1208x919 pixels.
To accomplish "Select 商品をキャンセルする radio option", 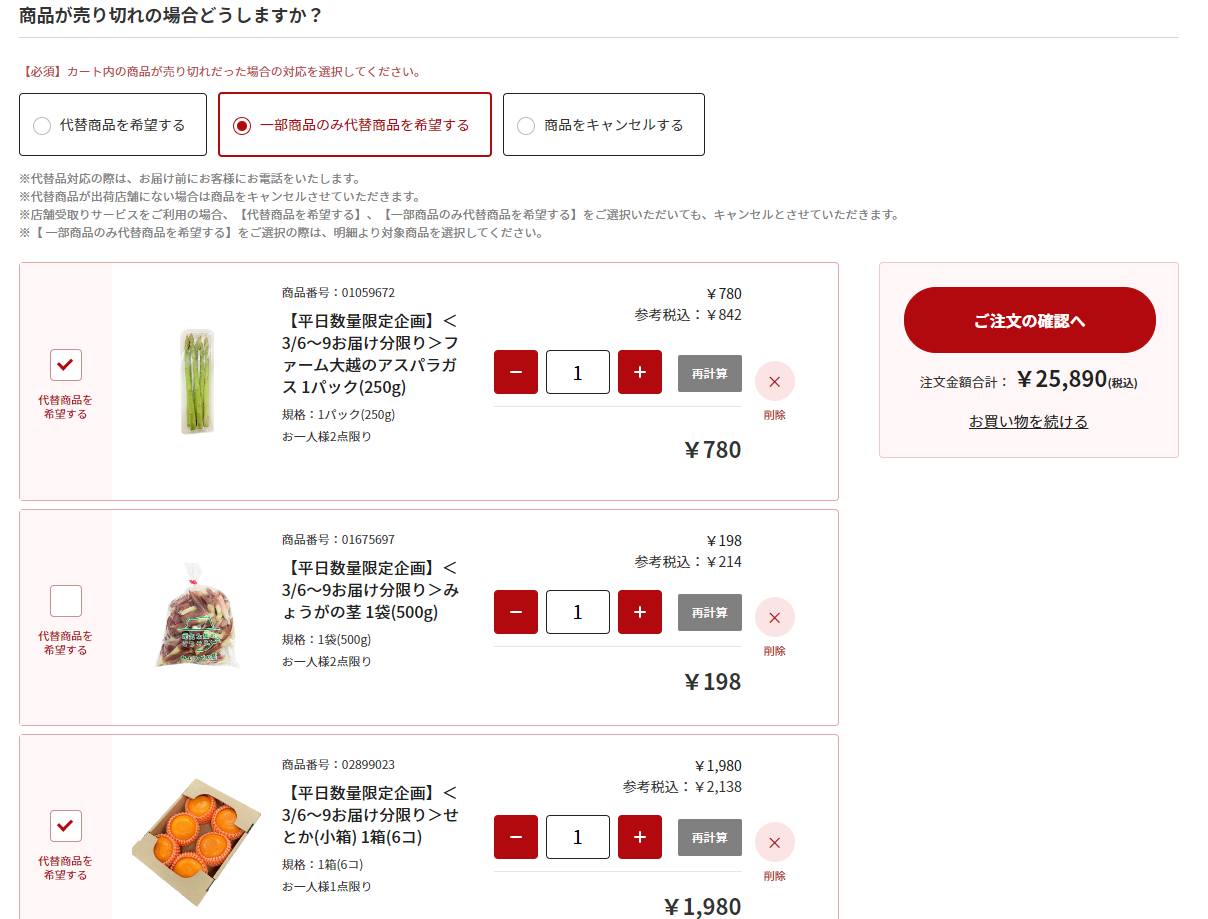I will pos(604,125).
